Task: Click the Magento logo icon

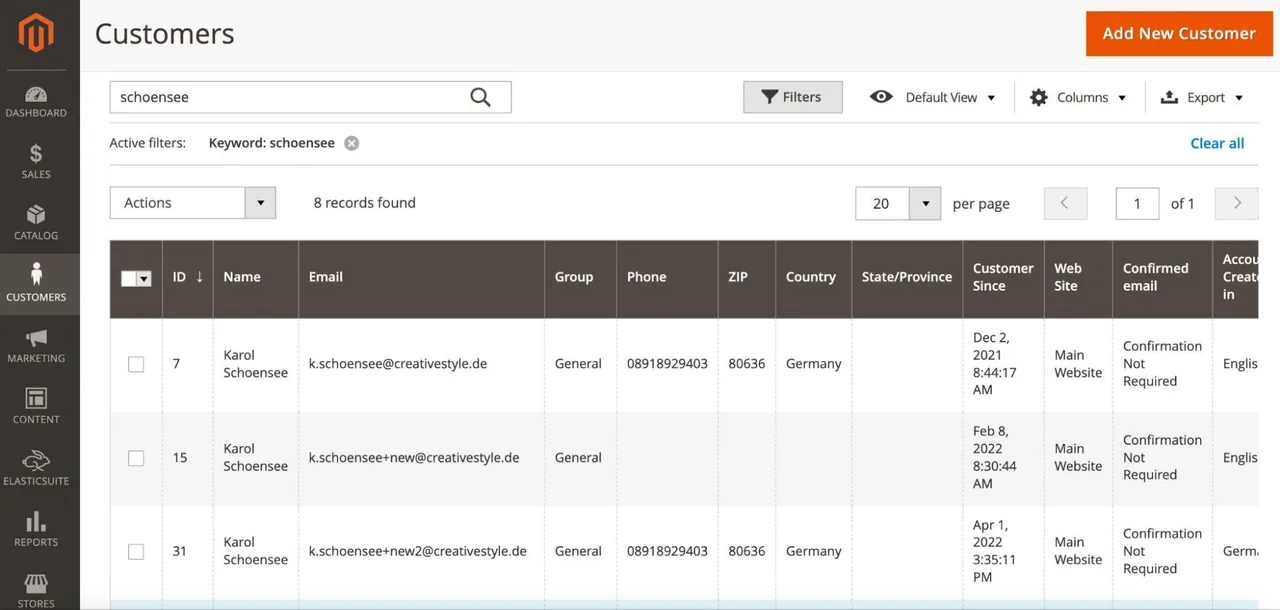Action: coord(36,33)
